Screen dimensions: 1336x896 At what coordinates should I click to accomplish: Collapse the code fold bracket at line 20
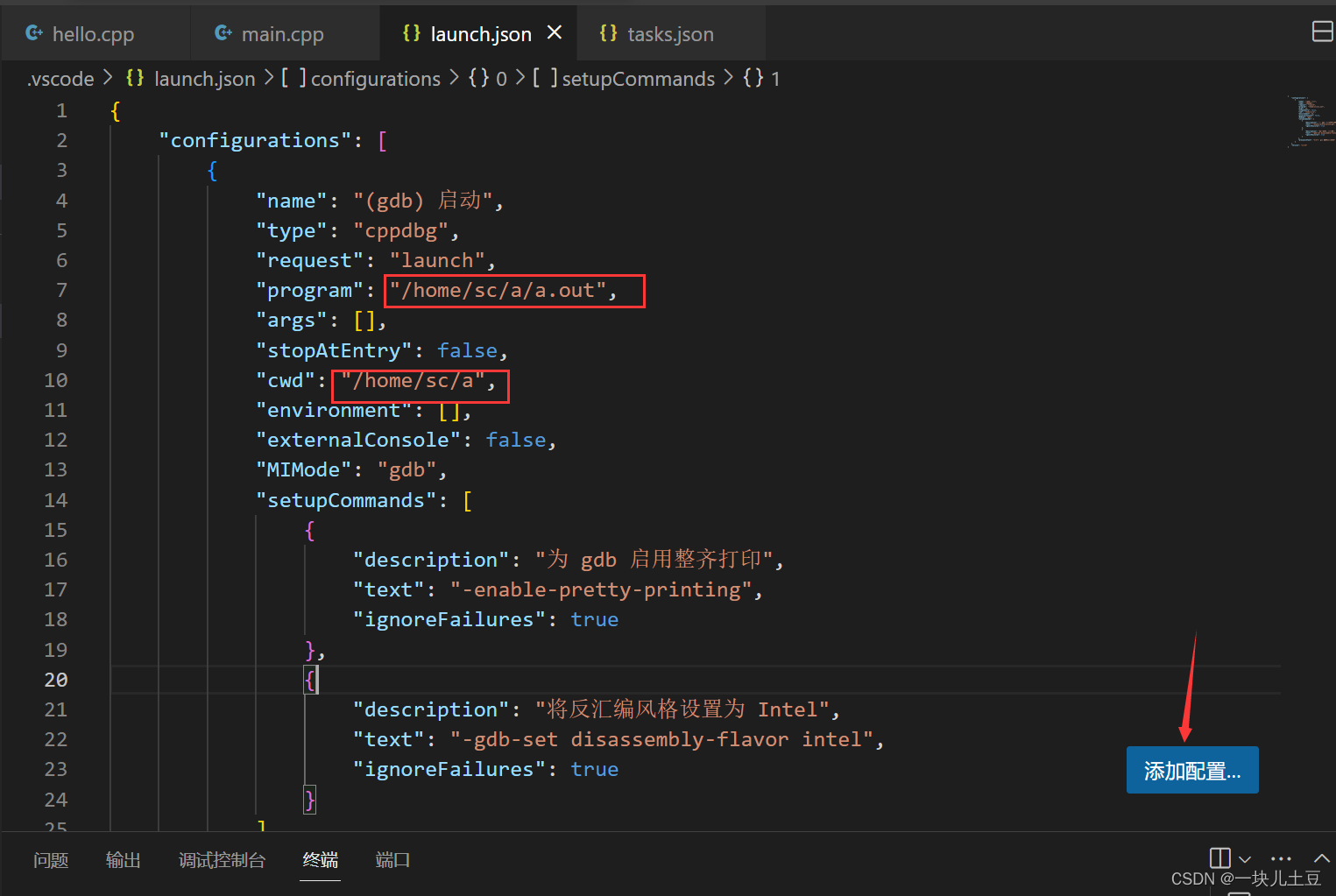coord(311,680)
